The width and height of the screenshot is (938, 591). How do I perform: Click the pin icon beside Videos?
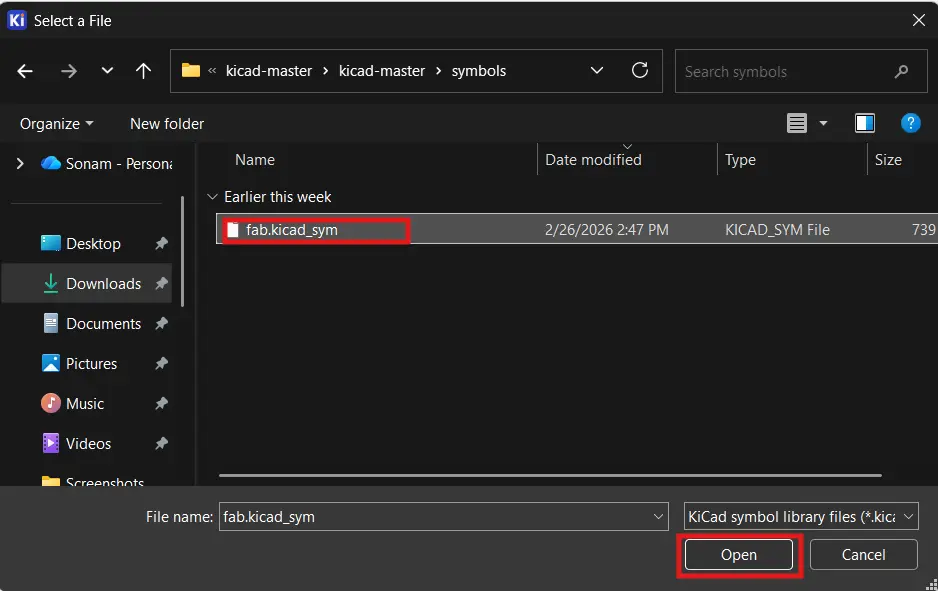[x=161, y=443]
